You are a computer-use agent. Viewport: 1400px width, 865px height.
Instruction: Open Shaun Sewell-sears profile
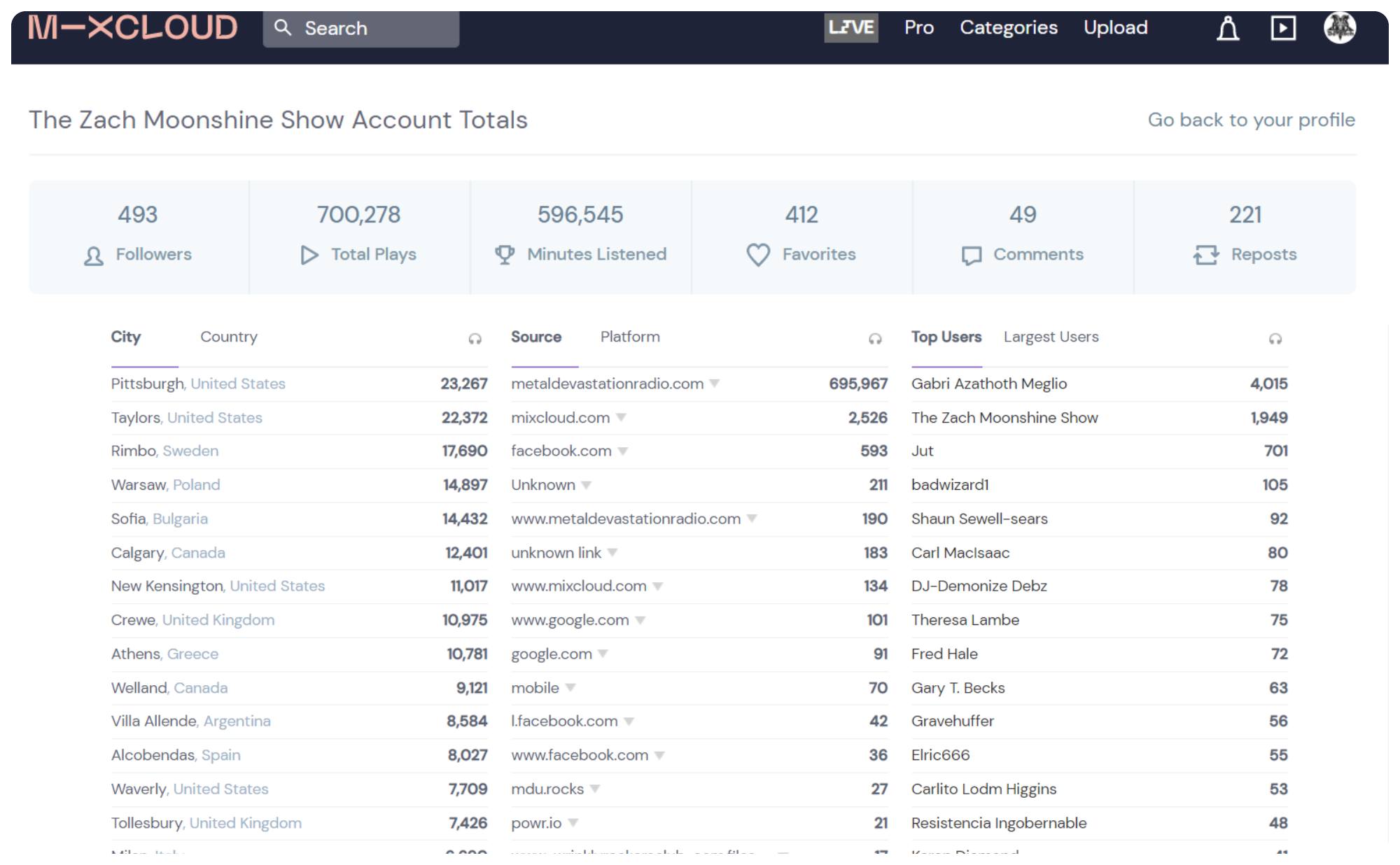tap(979, 519)
